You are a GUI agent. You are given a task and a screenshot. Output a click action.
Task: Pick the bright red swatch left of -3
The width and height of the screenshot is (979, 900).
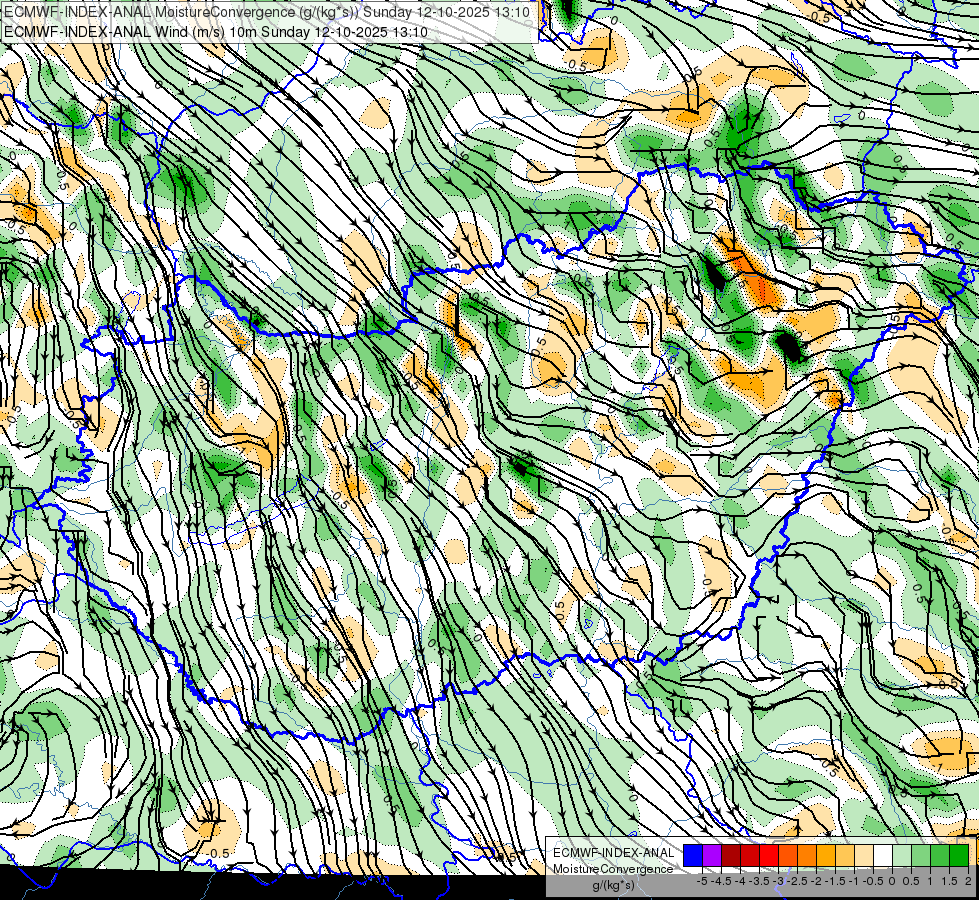point(769,856)
